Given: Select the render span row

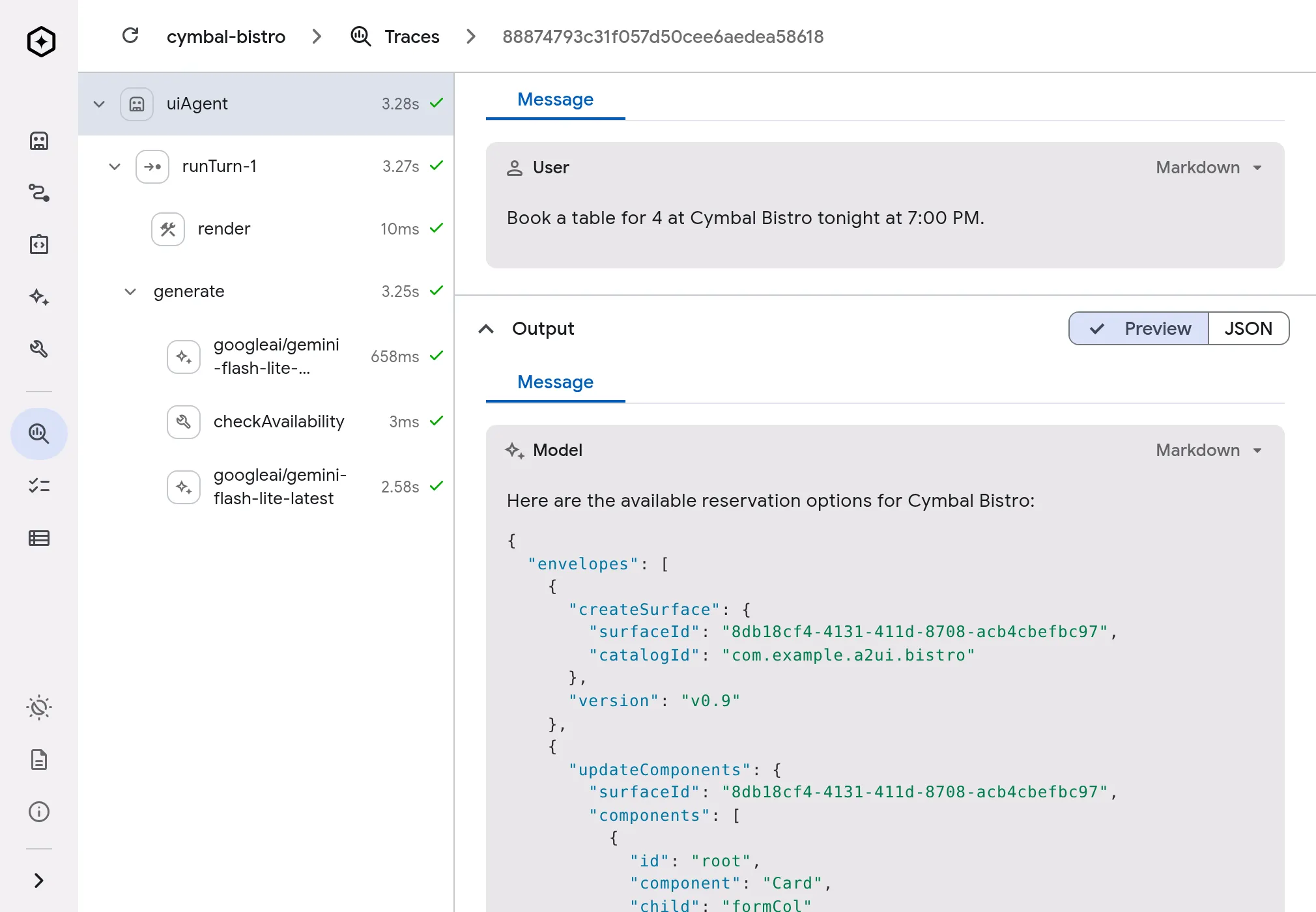Looking at the screenshot, I should (266, 229).
